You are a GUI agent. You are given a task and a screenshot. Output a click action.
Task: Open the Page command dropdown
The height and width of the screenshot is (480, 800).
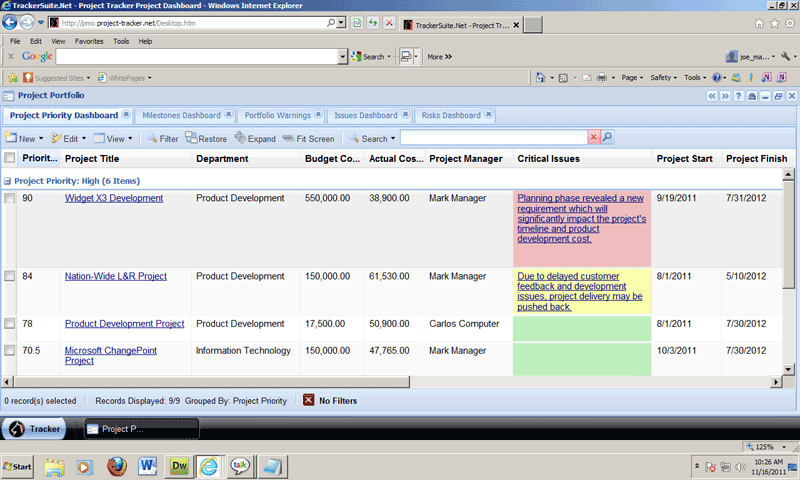pos(632,78)
